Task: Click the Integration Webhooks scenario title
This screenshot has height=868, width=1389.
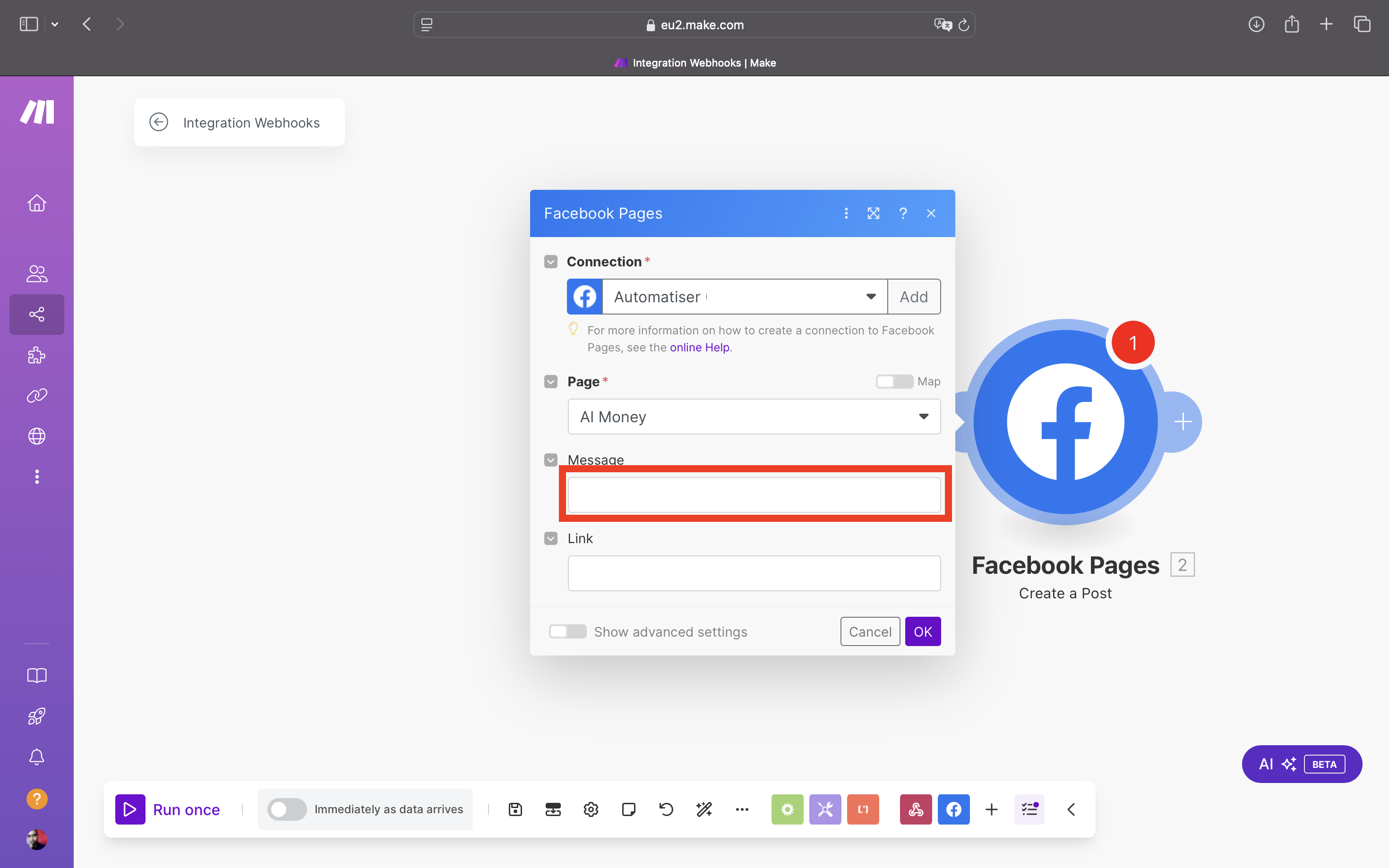Action: coord(251,122)
